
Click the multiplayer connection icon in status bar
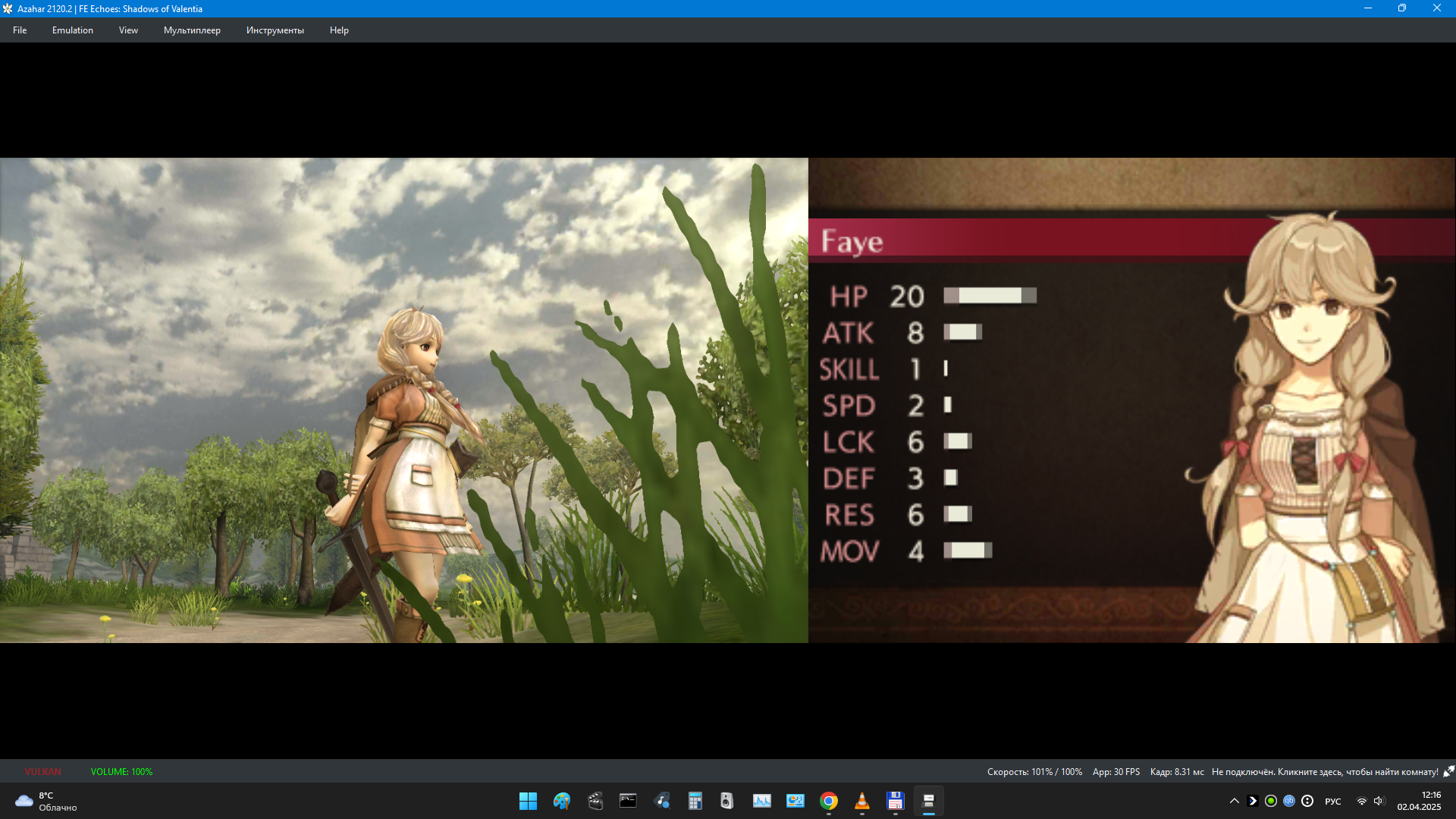(x=1448, y=771)
